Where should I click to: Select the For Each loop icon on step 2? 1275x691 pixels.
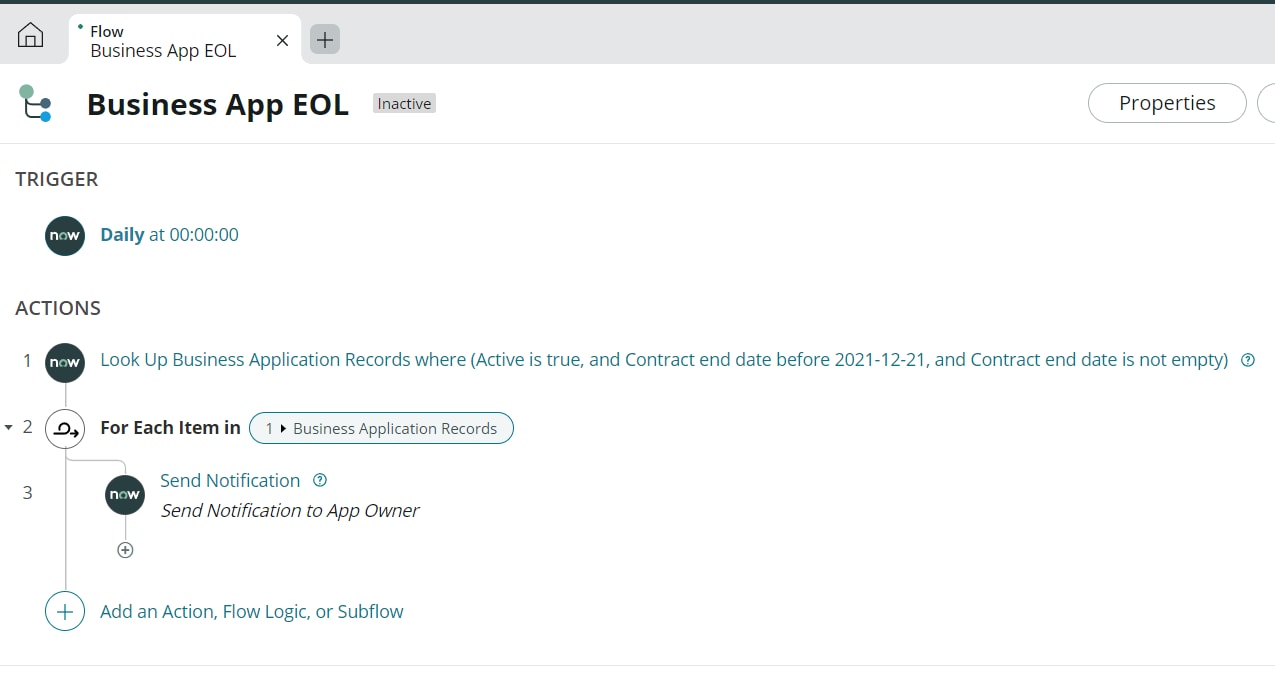[64, 428]
